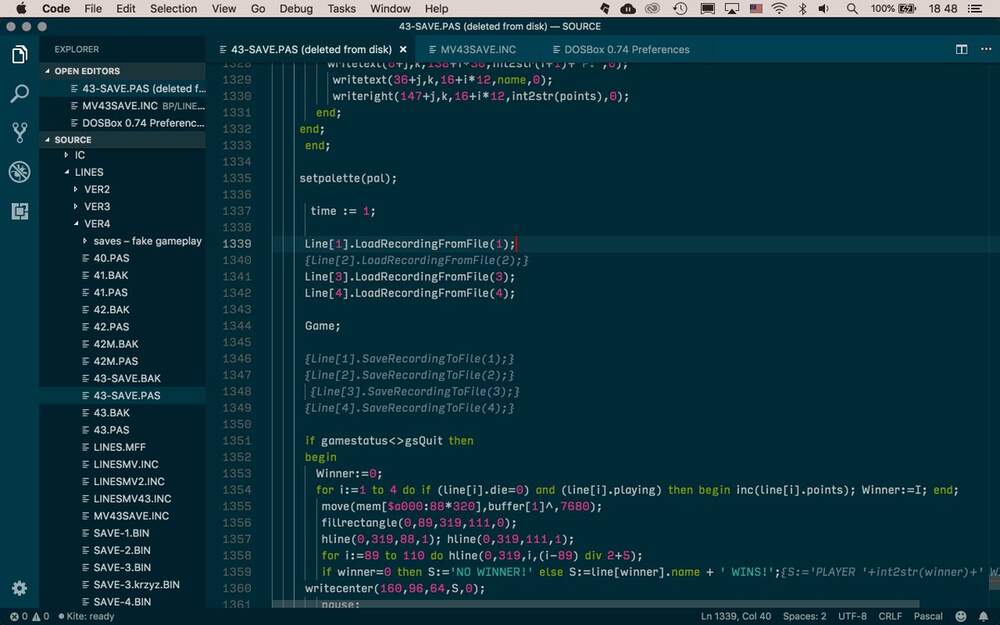Viewport: 1000px width, 625px height.
Task: Click the feedback smiley in status bar
Action: (960, 616)
